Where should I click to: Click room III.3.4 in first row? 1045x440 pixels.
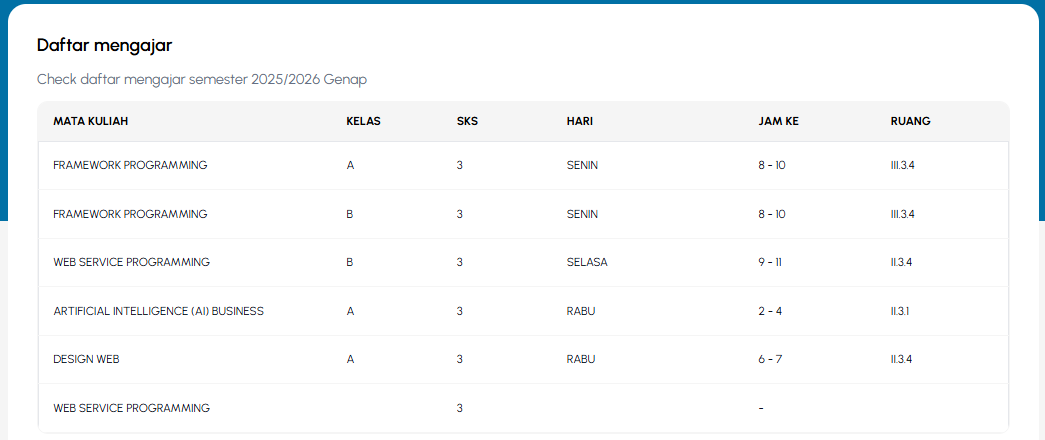pos(902,165)
